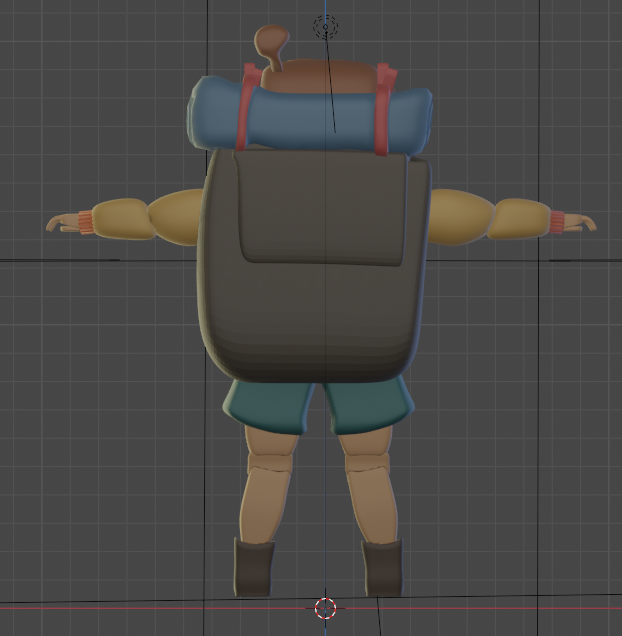This screenshot has width=622, height=636.
Task: Click the red-white 3D cursor at the origin
Action: (x=325, y=608)
